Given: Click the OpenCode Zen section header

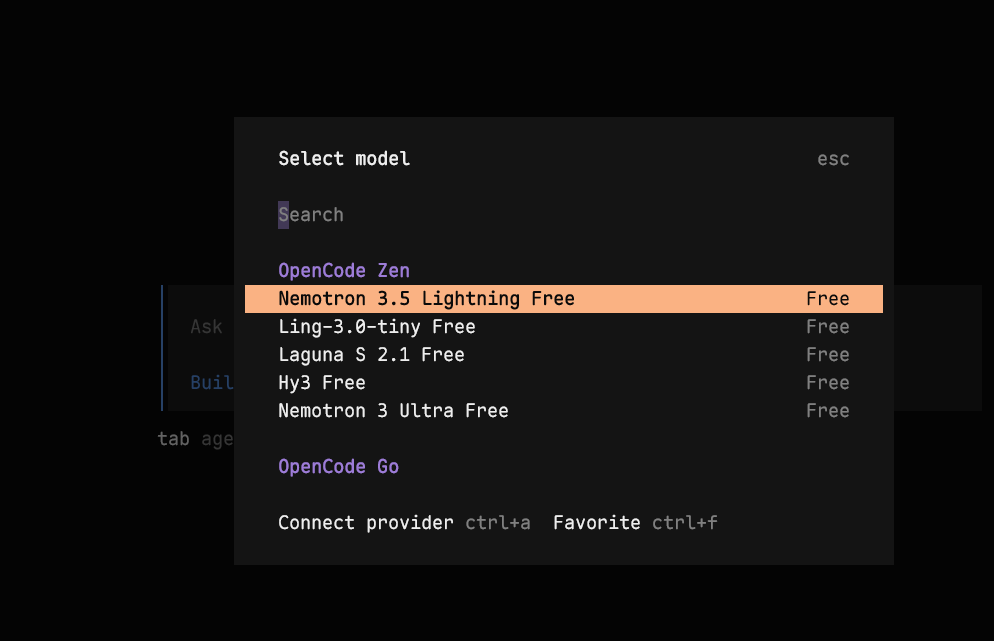Looking at the screenshot, I should pyautogui.click(x=344, y=271).
